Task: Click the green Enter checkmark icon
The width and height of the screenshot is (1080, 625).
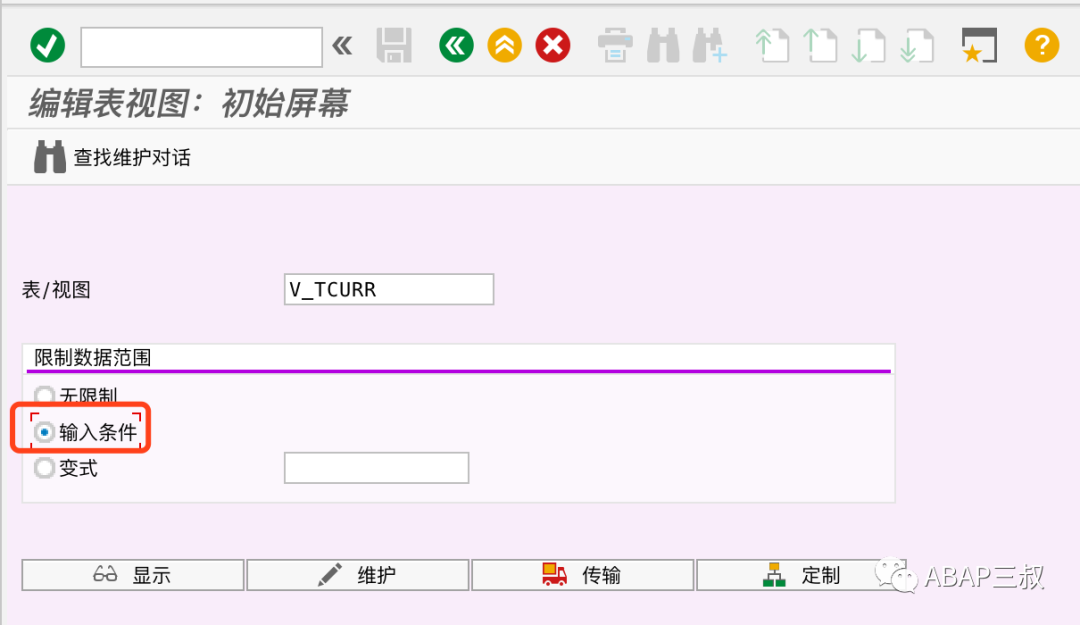Action: point(48,46)
